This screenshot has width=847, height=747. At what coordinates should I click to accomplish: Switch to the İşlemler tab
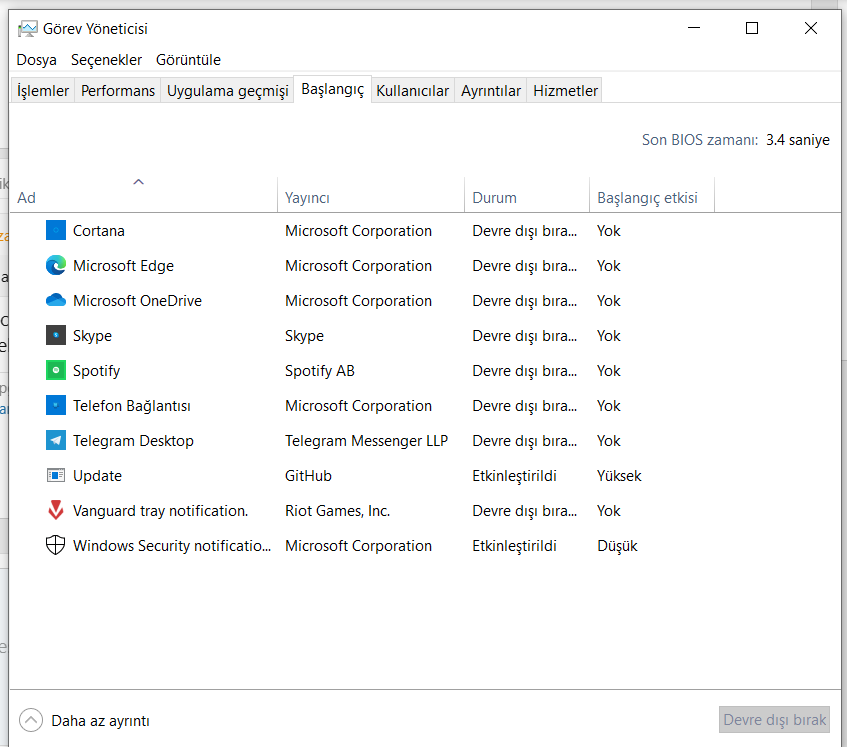coord(43,90)
